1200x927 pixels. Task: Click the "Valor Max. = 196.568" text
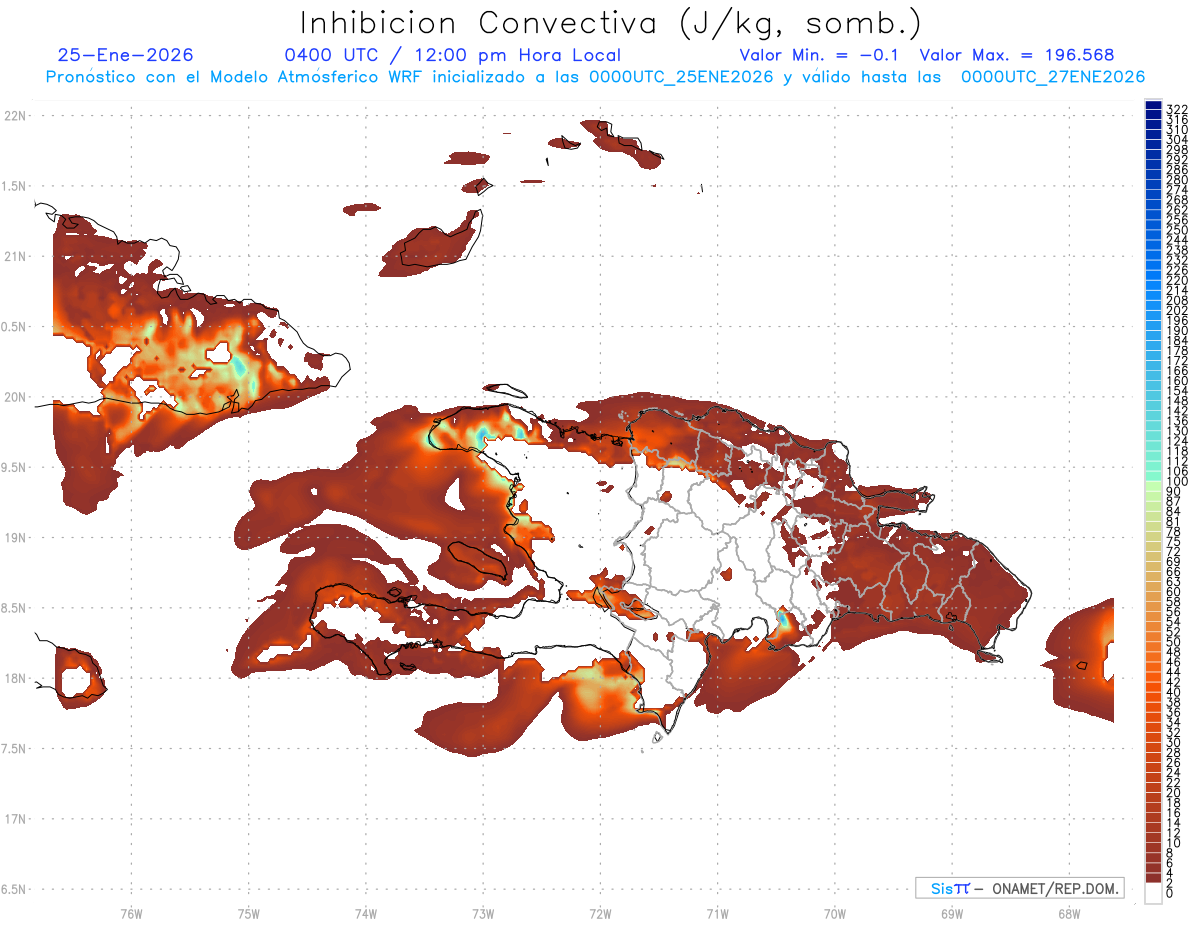(x=1016, y=55)
